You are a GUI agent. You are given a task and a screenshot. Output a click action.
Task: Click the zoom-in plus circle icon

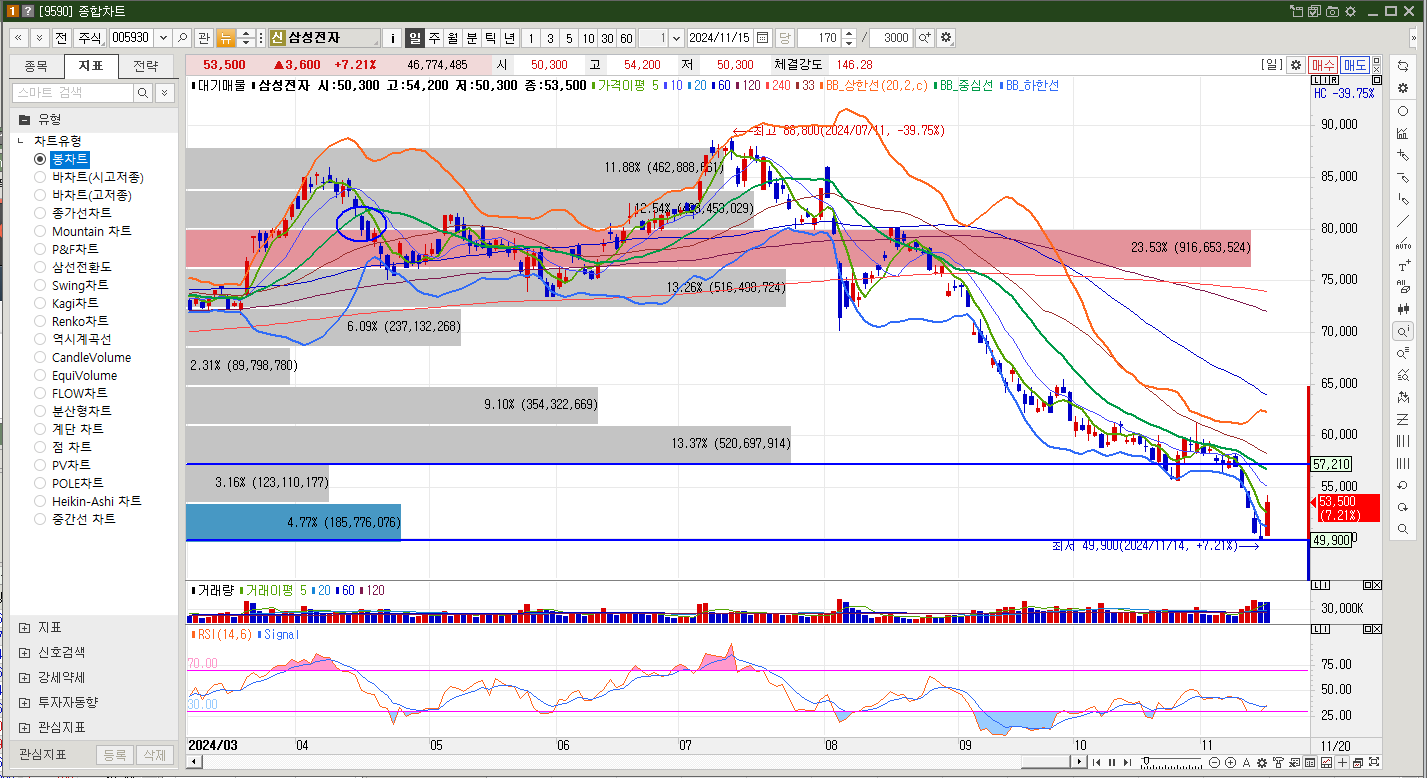tap(1230, 762)
